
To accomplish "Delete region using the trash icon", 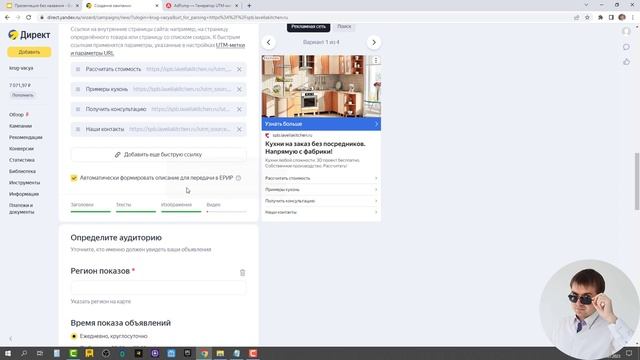I will [242, 273].
